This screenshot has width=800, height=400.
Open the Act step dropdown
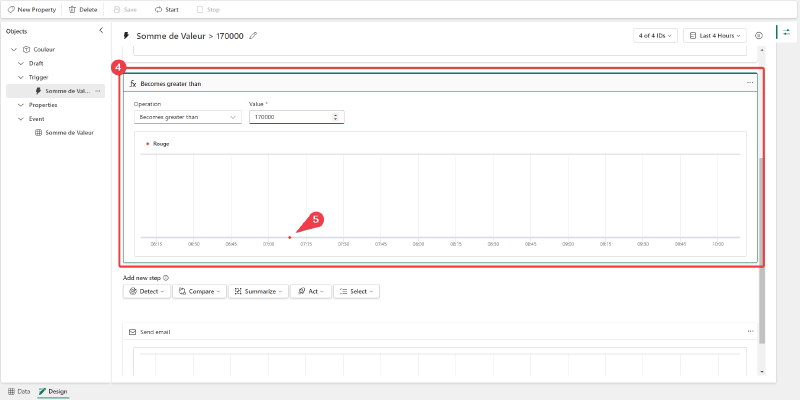tap(311, 291)
